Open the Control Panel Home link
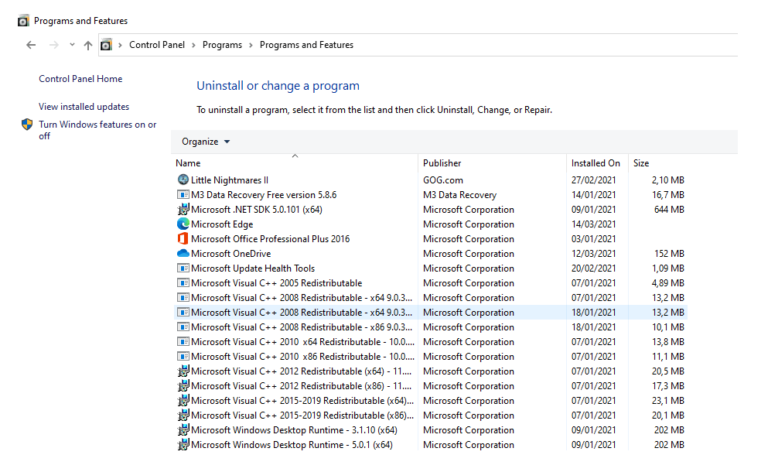The image size is (768, 472). pos(80,79)
